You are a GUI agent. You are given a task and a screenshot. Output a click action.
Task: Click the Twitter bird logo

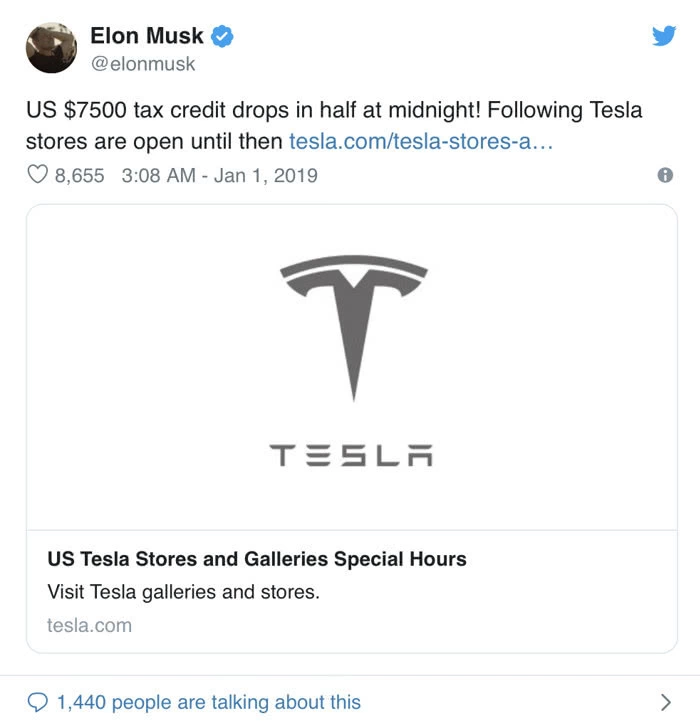pos(664,36)
